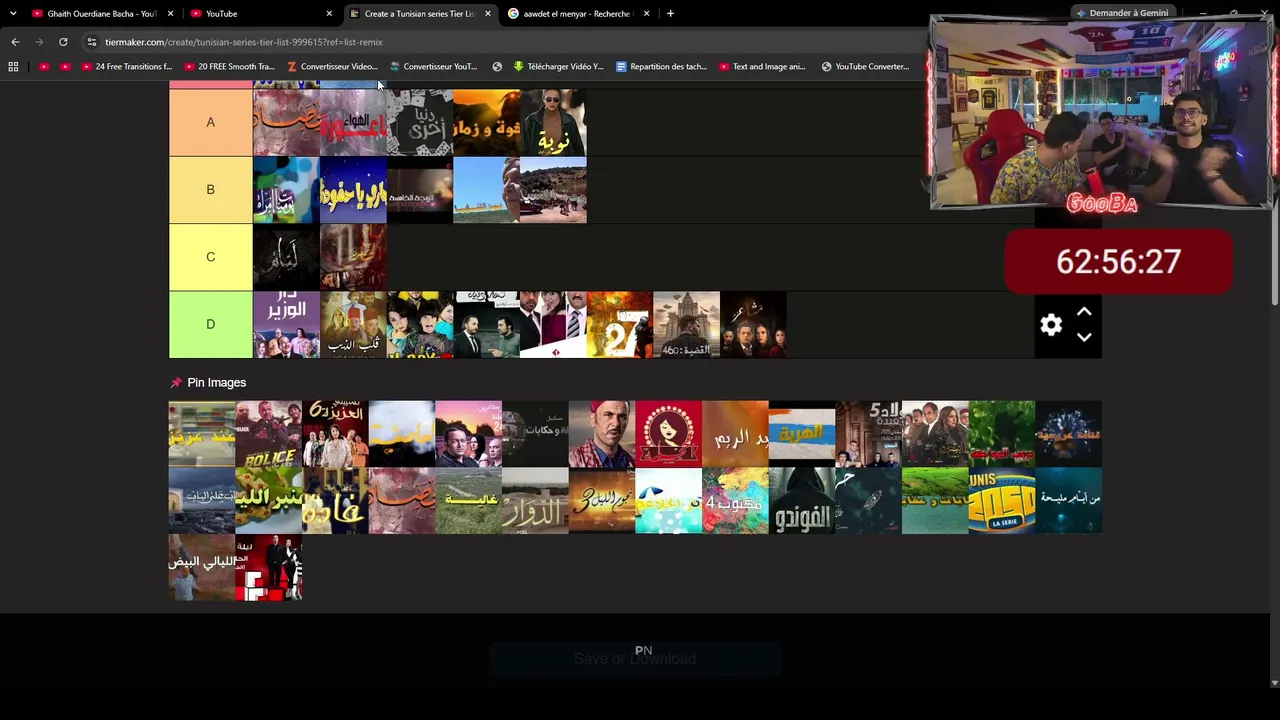Pick the الفوندو hooded figure image

click(x=801, y=501)
